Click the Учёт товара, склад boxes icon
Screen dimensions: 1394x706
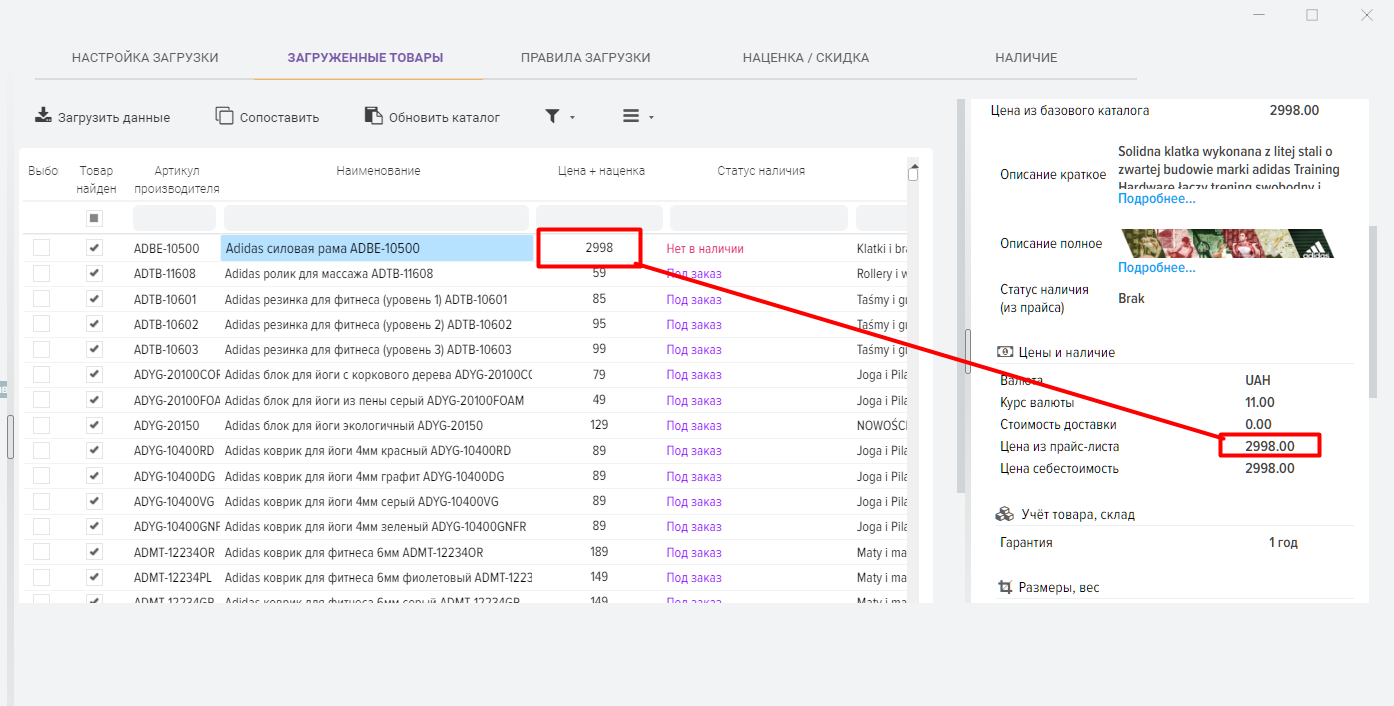click(x=1005, y=514)
